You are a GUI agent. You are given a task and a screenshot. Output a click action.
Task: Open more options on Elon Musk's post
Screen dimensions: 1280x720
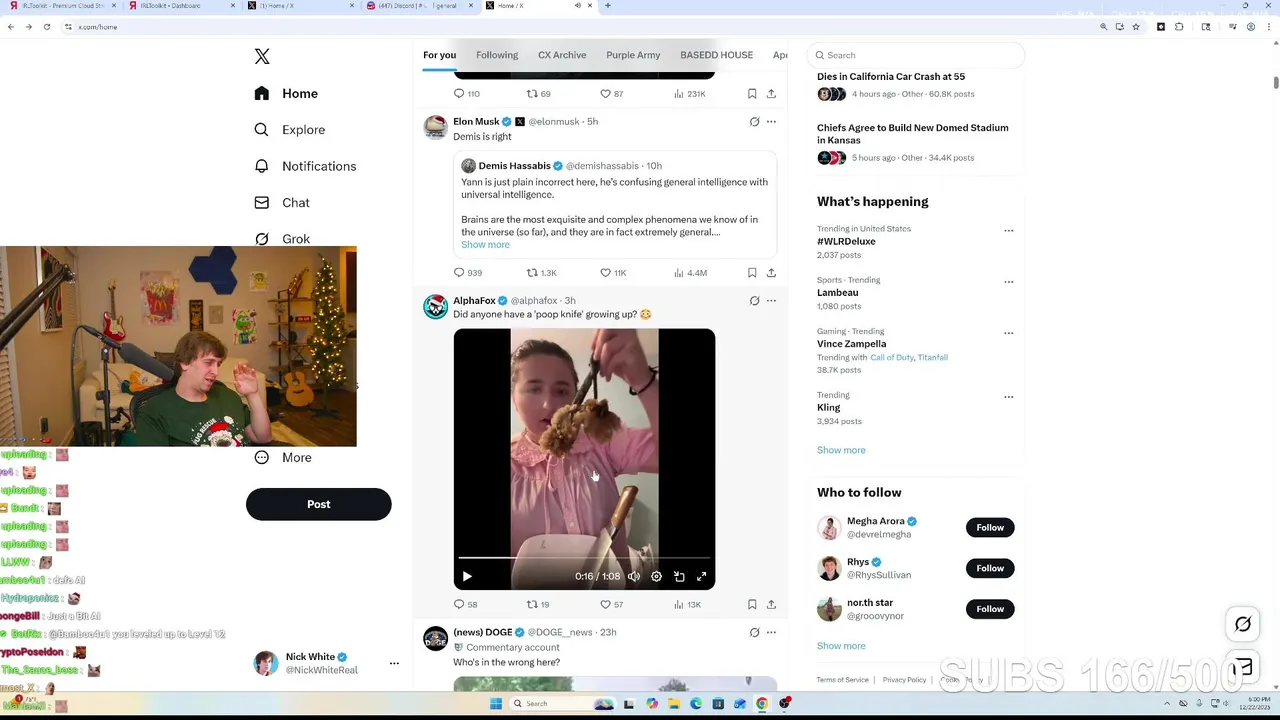coord(771,122)
